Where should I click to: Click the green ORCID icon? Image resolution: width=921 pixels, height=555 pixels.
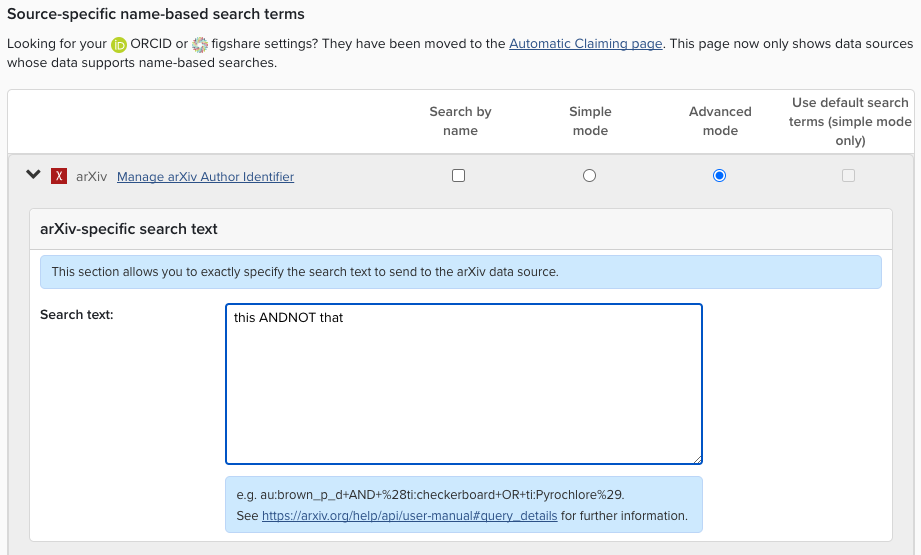coord(119,45)
